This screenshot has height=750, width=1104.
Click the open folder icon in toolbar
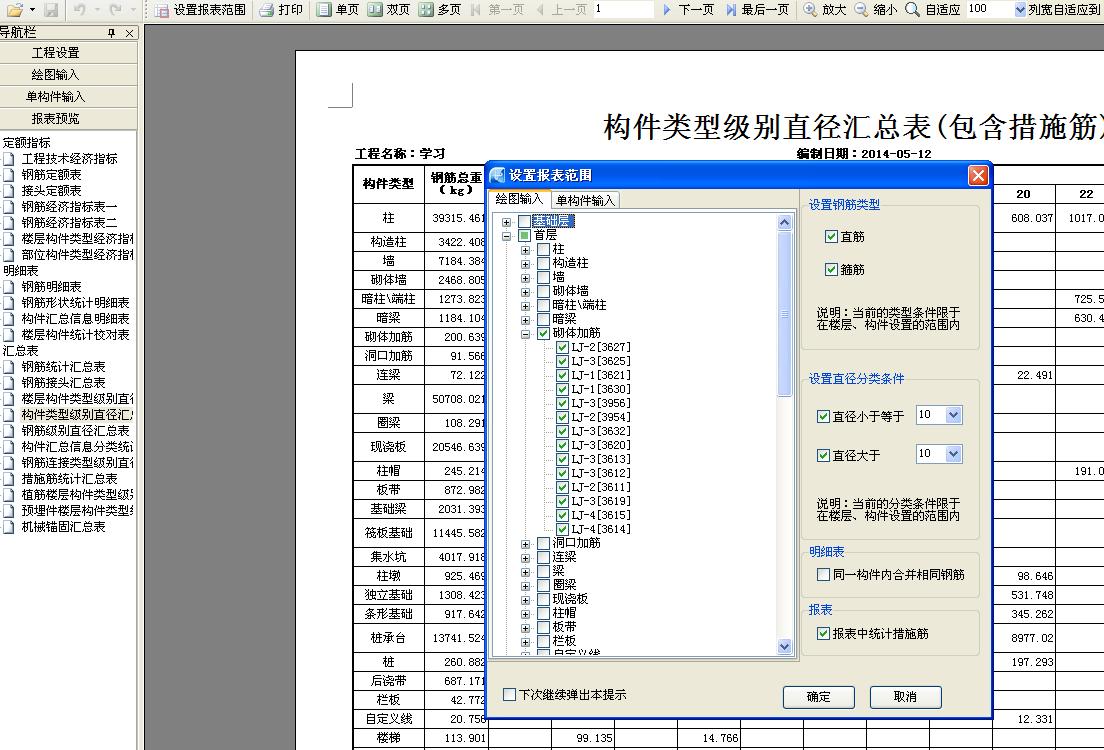click(x=14, y=9)
